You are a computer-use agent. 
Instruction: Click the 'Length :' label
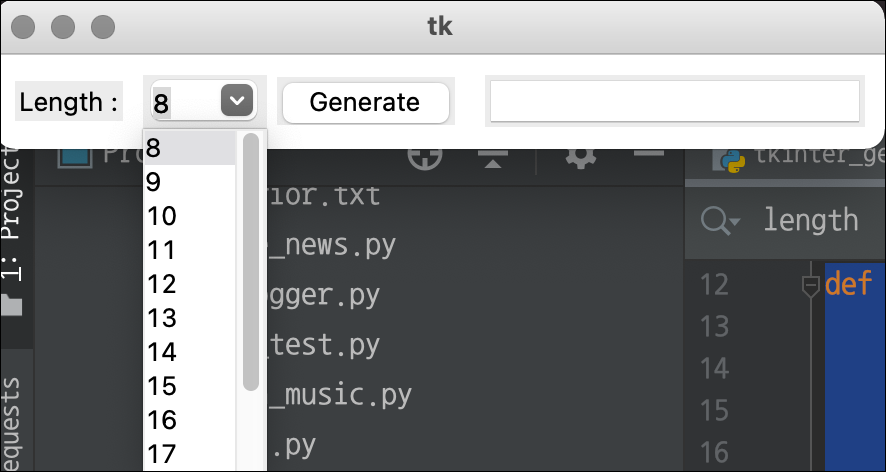(68, 102)
